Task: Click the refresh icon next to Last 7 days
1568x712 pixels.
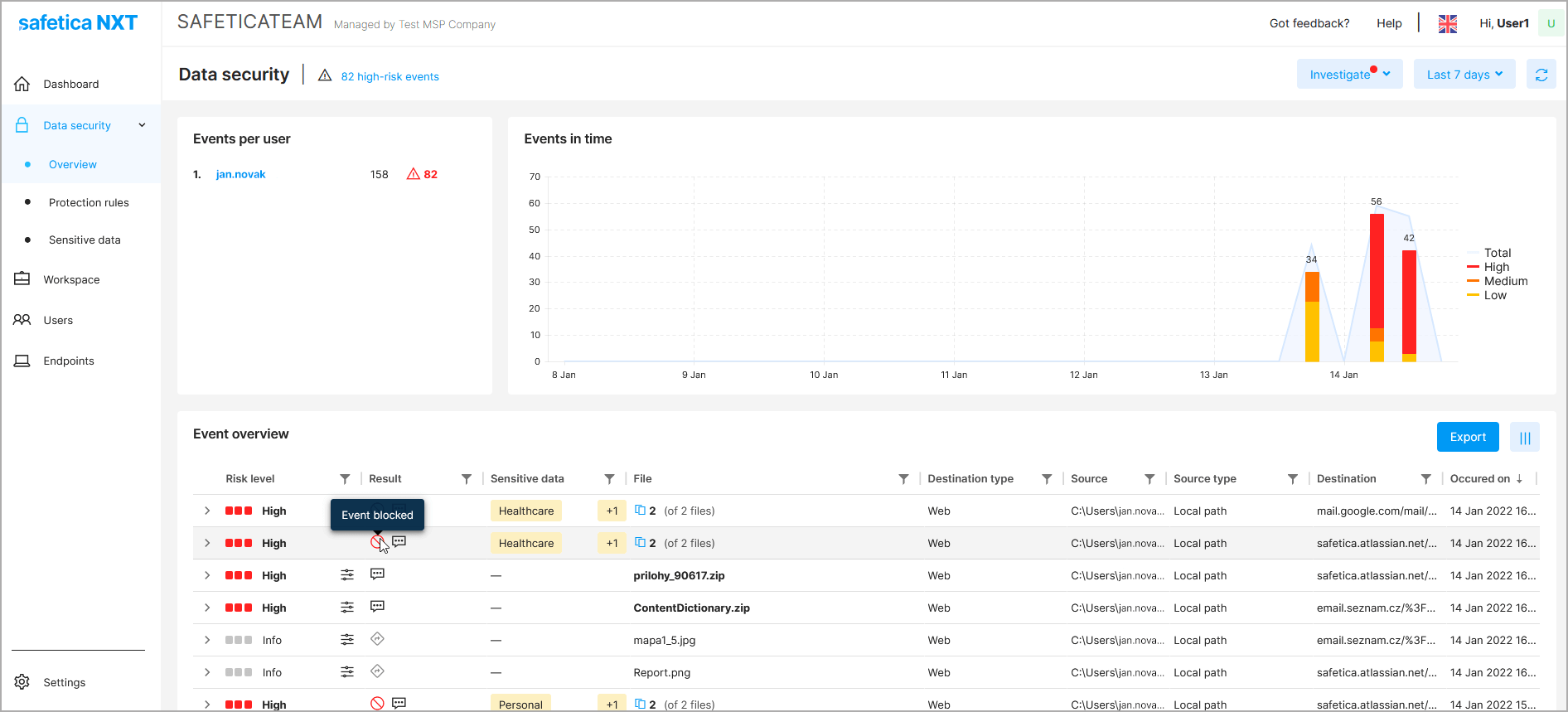Action: coord(1541,75)
